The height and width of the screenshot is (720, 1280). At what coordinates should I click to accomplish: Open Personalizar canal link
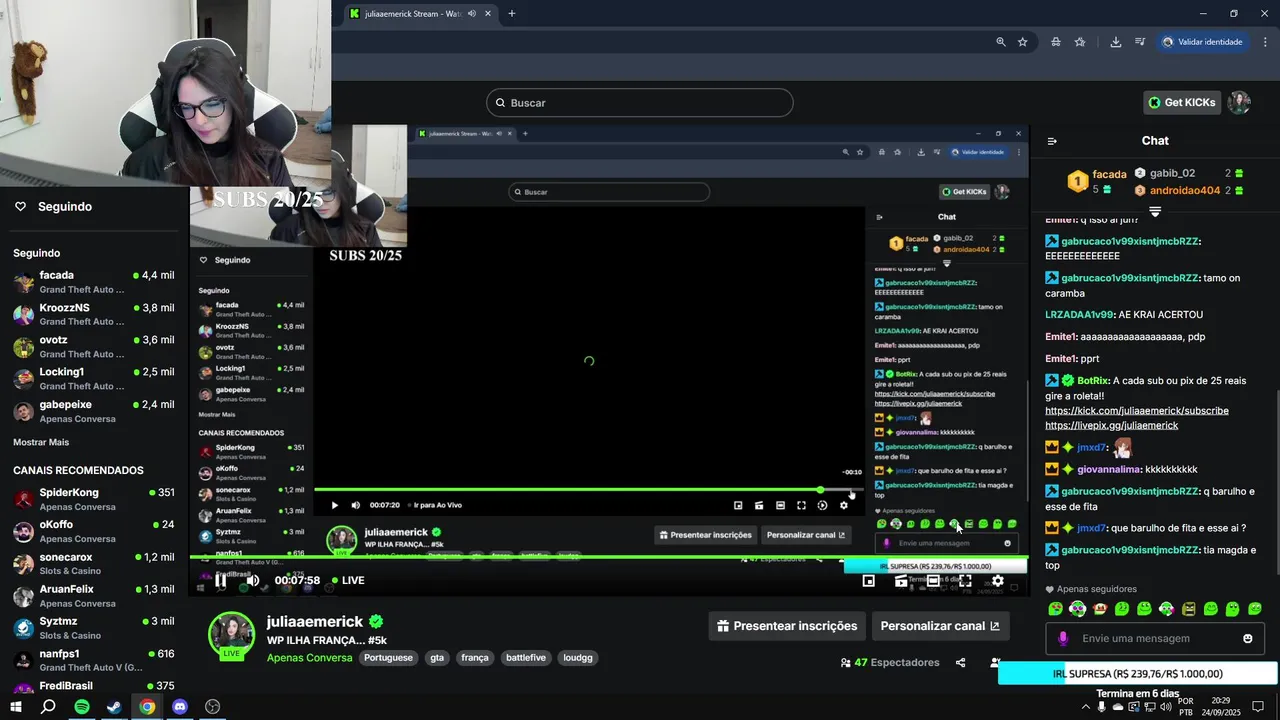(940, 626)
